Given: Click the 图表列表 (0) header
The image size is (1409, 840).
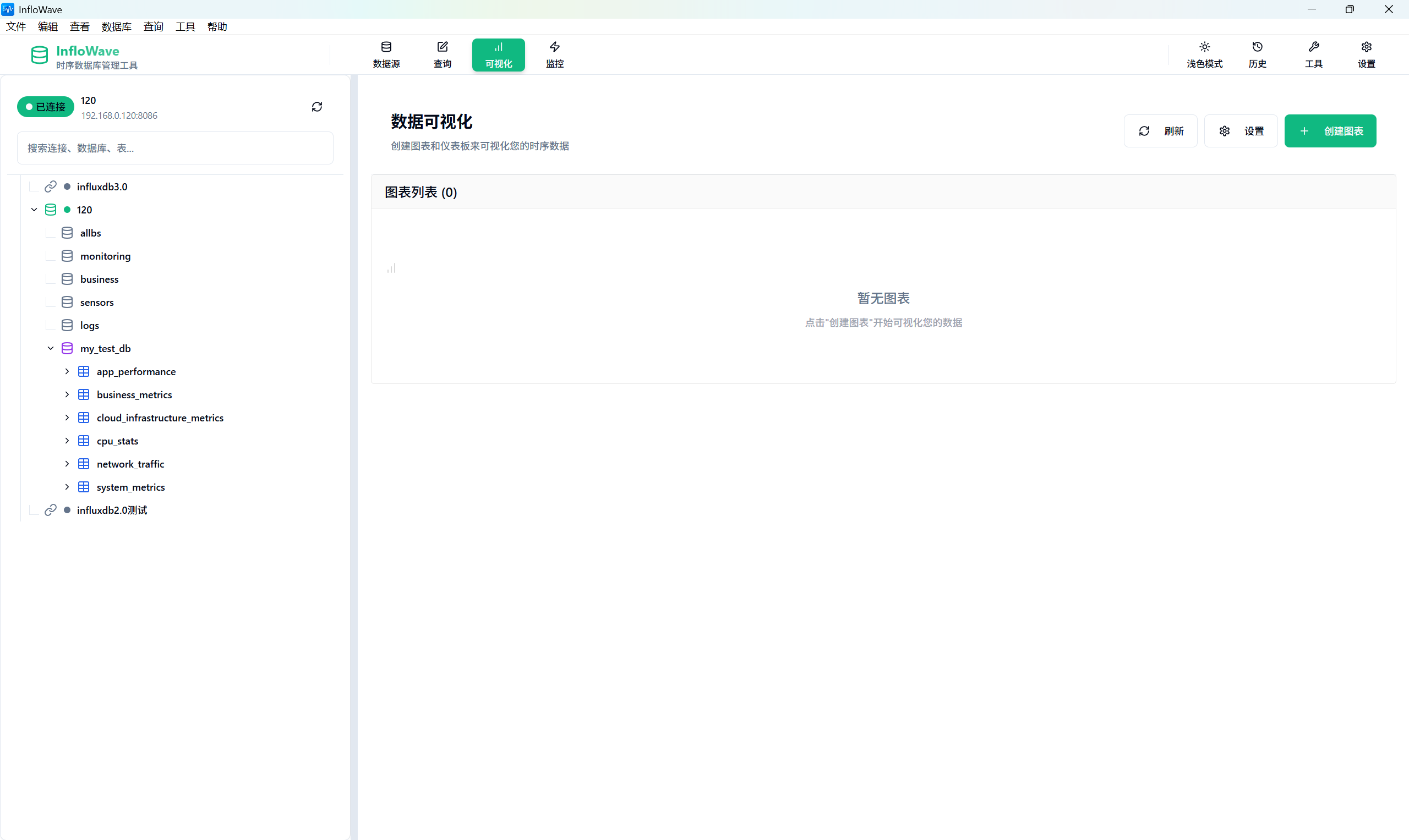Looking at the screenshot, I should pos(421,192).
